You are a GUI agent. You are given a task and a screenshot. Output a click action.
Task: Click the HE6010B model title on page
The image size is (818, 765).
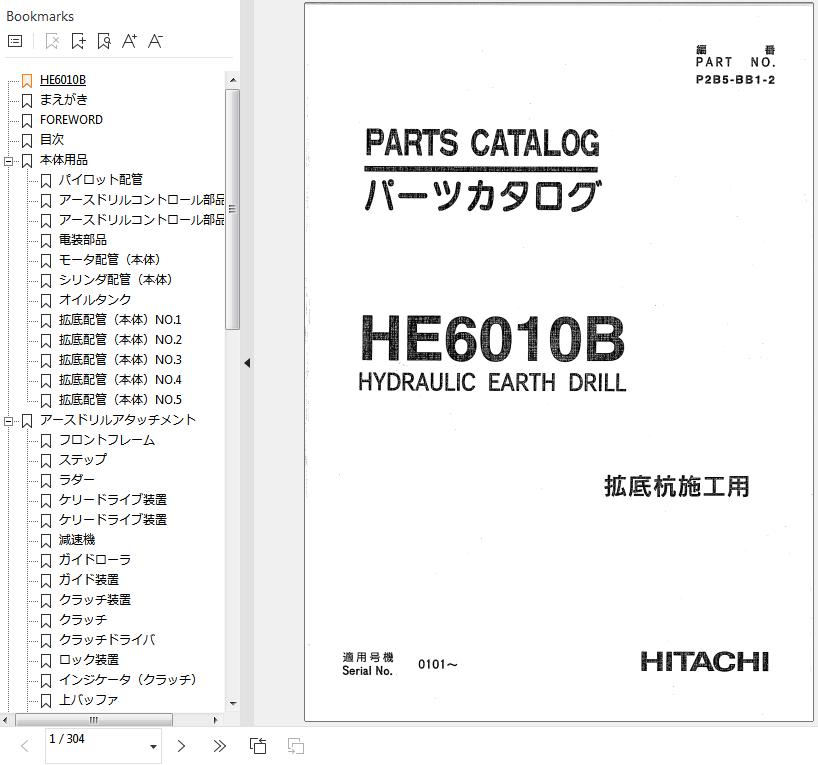point(492,339)
